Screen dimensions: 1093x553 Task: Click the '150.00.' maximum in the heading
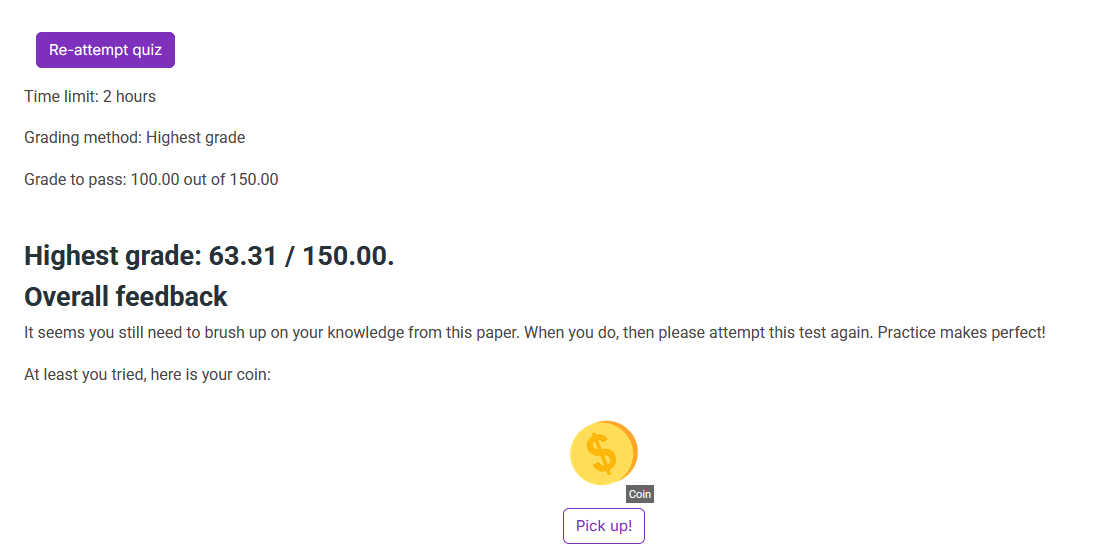click(x=349, y=256)
